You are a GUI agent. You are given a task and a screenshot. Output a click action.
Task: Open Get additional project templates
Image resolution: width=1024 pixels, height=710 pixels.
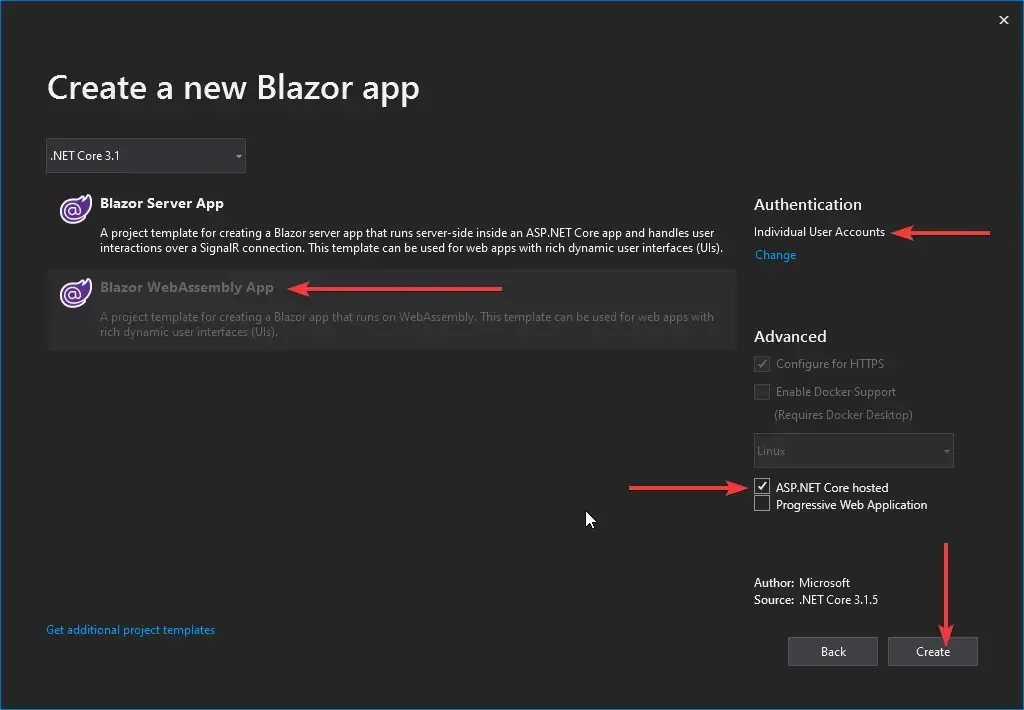130,629
